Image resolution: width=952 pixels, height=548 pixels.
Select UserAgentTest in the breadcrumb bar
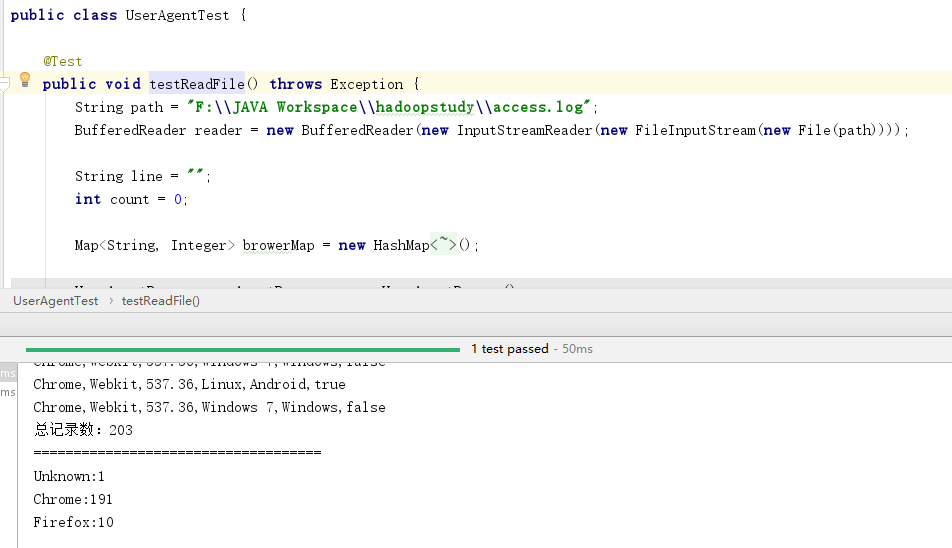(56, 301)
